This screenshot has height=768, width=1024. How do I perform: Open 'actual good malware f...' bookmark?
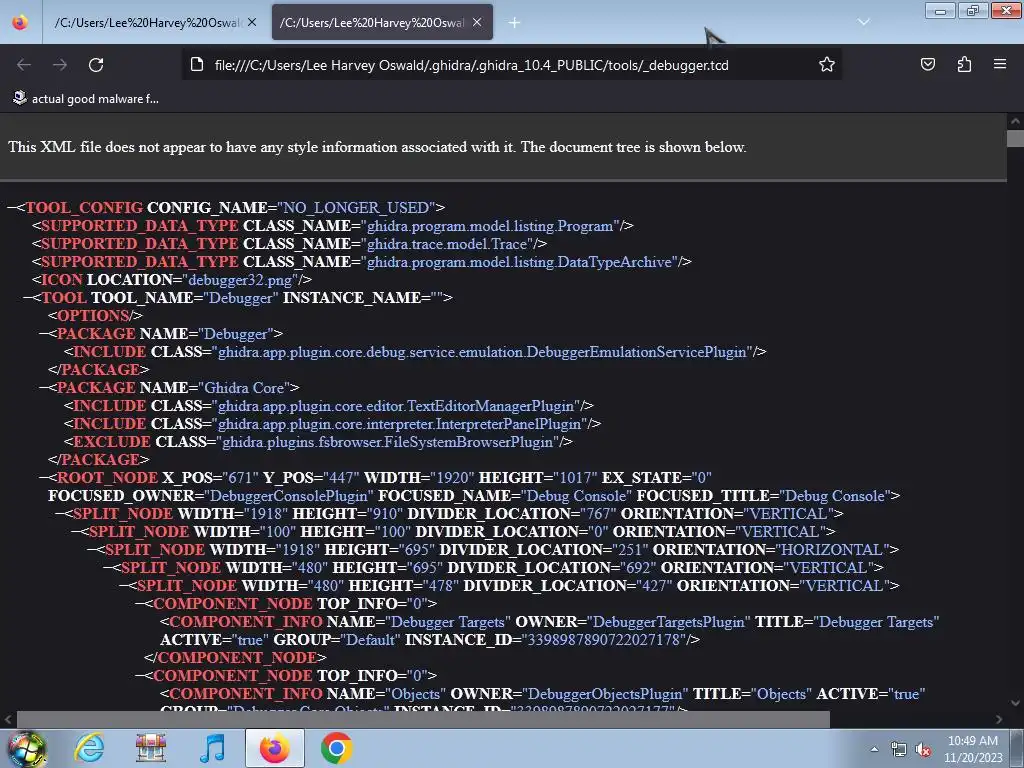coord(86,99)
